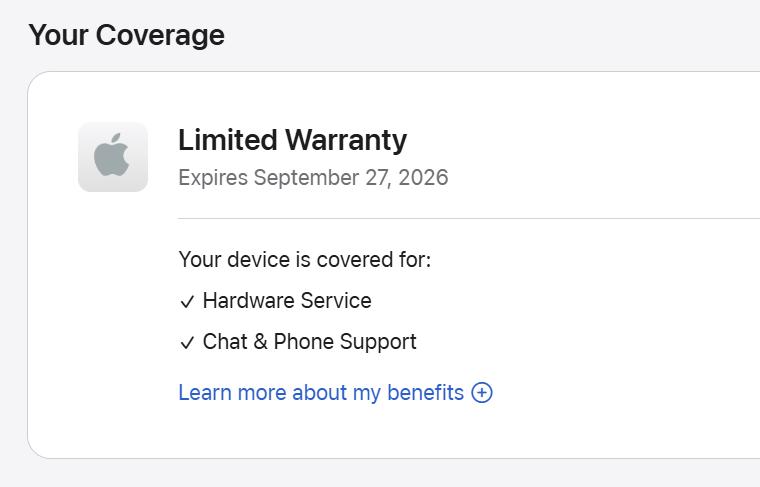
Task: Open the Learn more about my benefits link
Action: tap(321, 393)
